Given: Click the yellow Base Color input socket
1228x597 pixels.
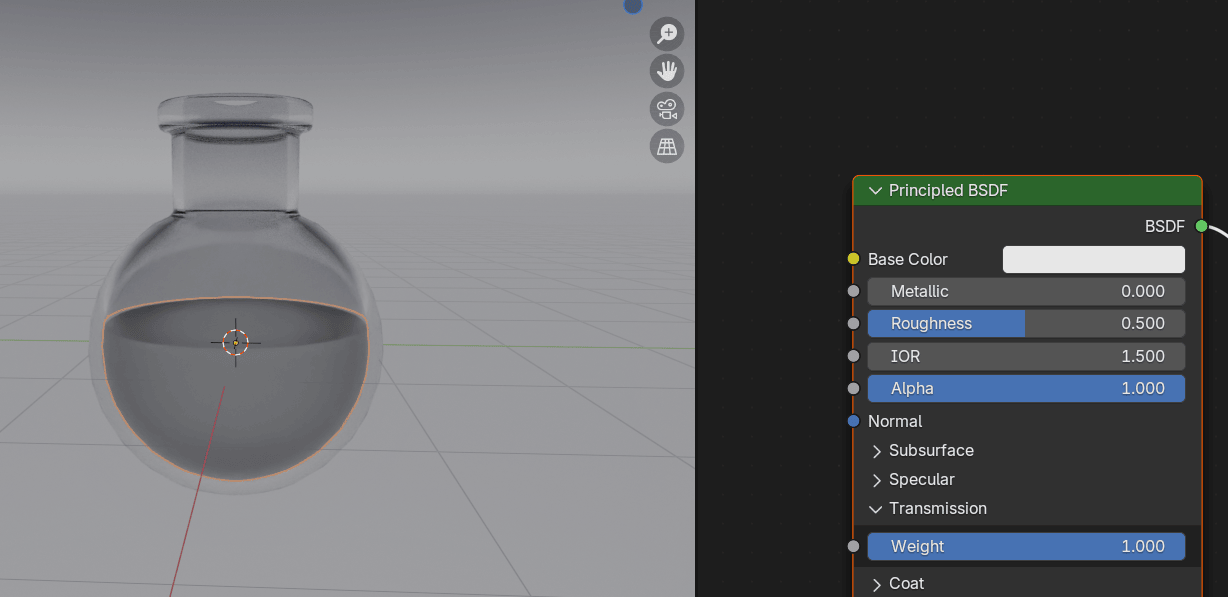Looking at the screenshot, I should [853, 259].
